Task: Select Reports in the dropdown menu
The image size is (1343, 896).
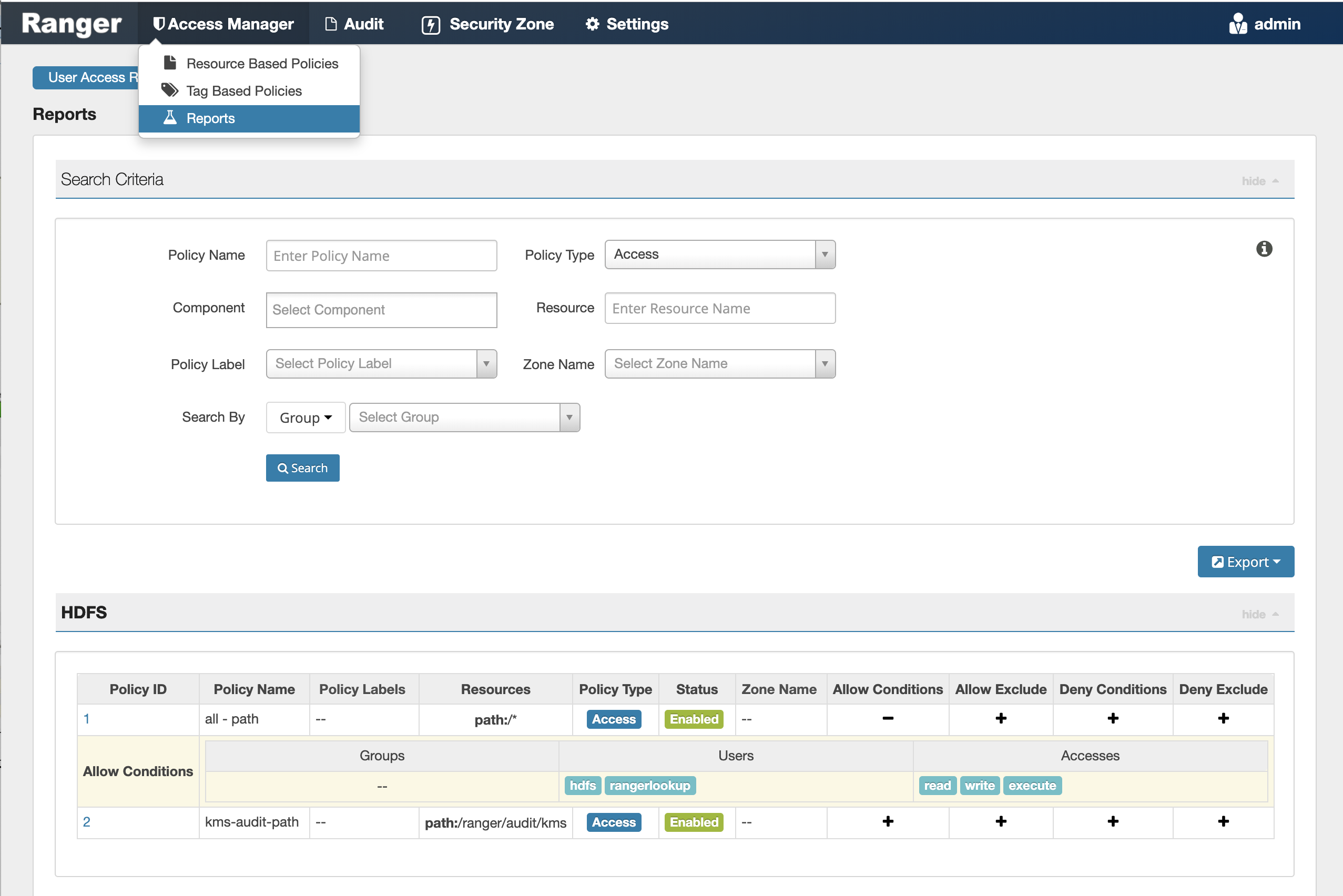Action: pyautogui.click(x=210, y=118)
